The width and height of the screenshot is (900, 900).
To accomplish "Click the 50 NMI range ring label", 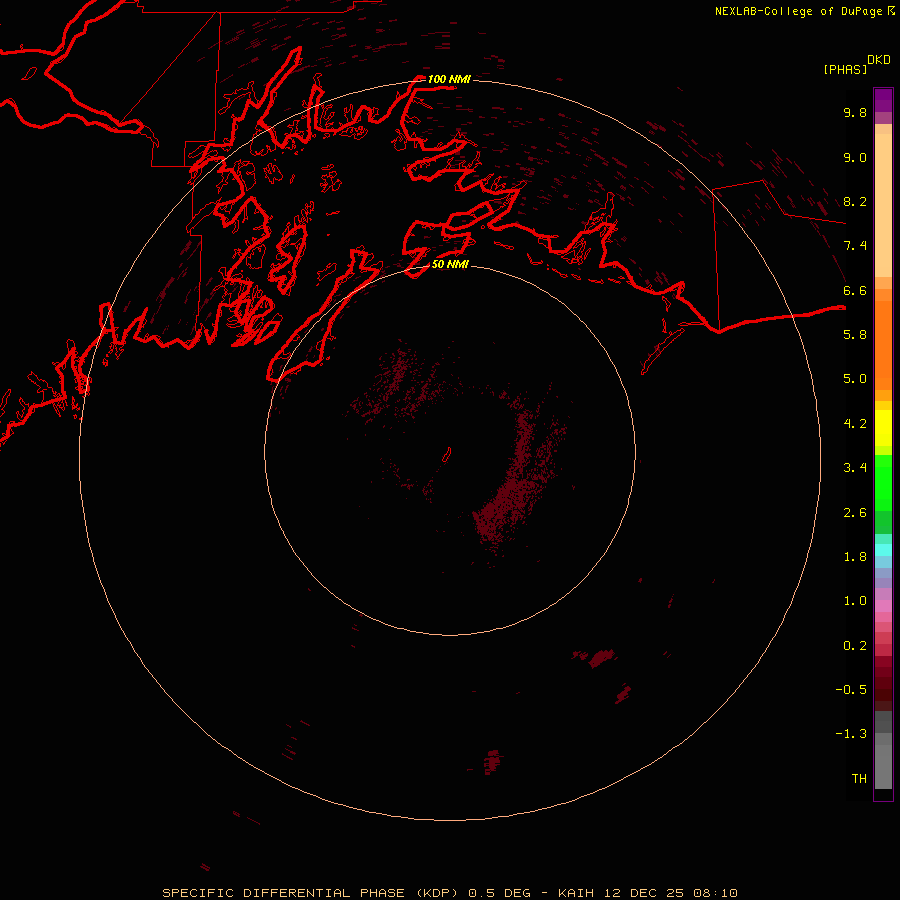I will (450, 264).
